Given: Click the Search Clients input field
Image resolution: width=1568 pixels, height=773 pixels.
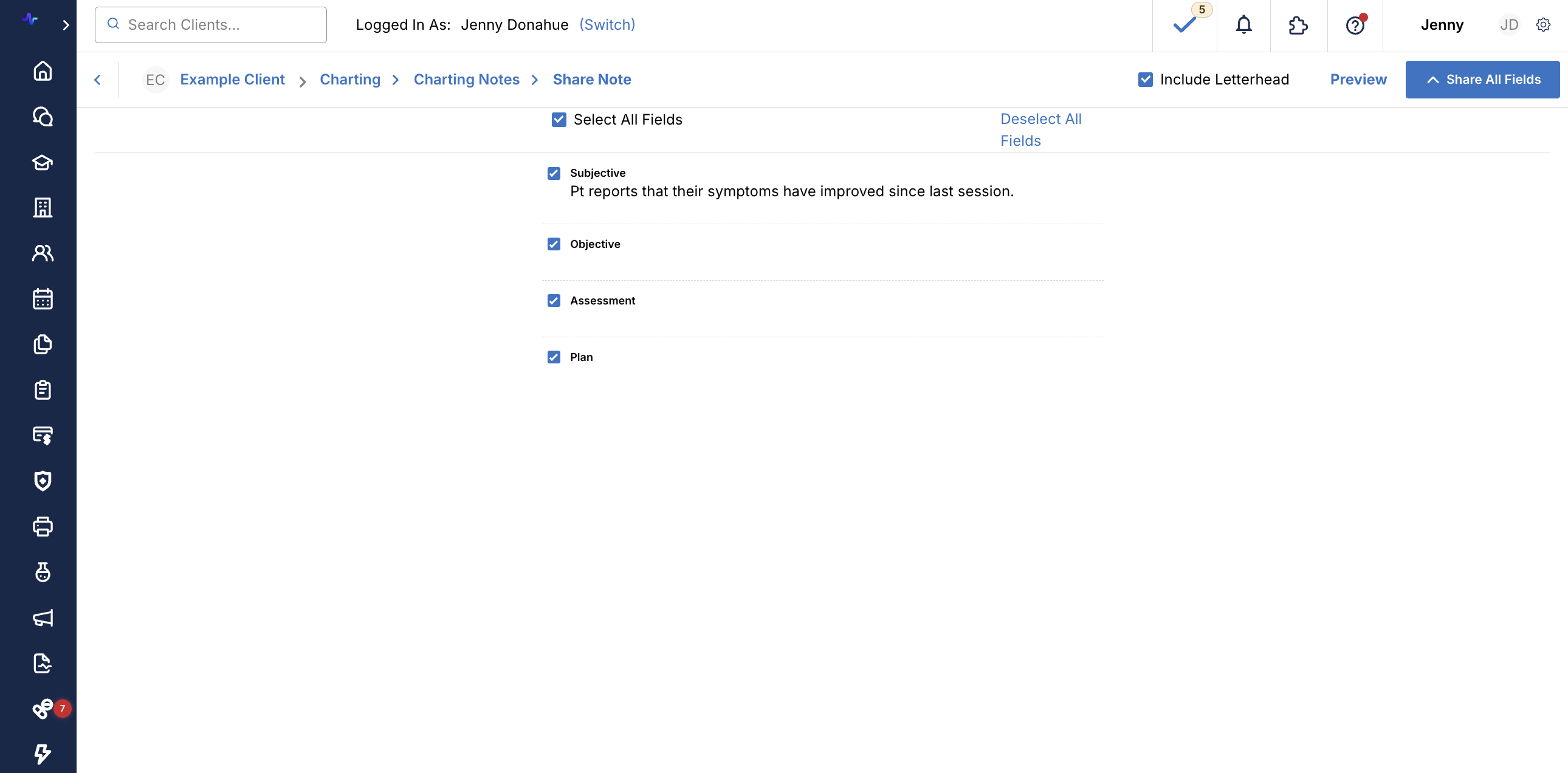Looking at the screenshot, I should pos(211,25).
